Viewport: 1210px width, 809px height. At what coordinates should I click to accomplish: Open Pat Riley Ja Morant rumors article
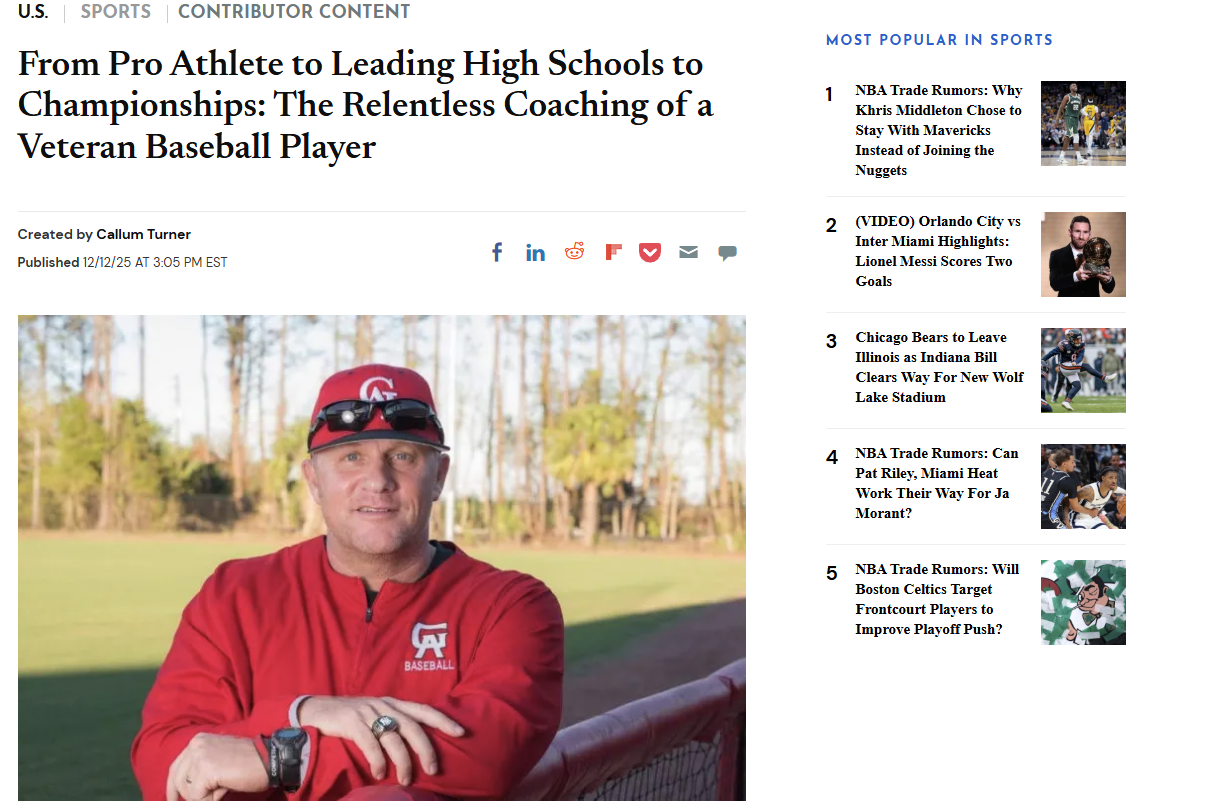point(937,483)
